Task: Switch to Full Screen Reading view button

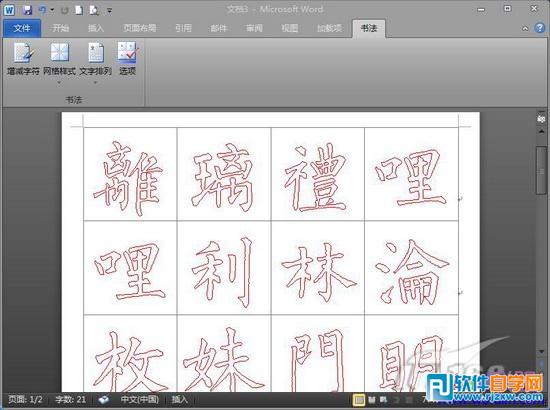Action: pyautogui.click(x=372, y=399)
